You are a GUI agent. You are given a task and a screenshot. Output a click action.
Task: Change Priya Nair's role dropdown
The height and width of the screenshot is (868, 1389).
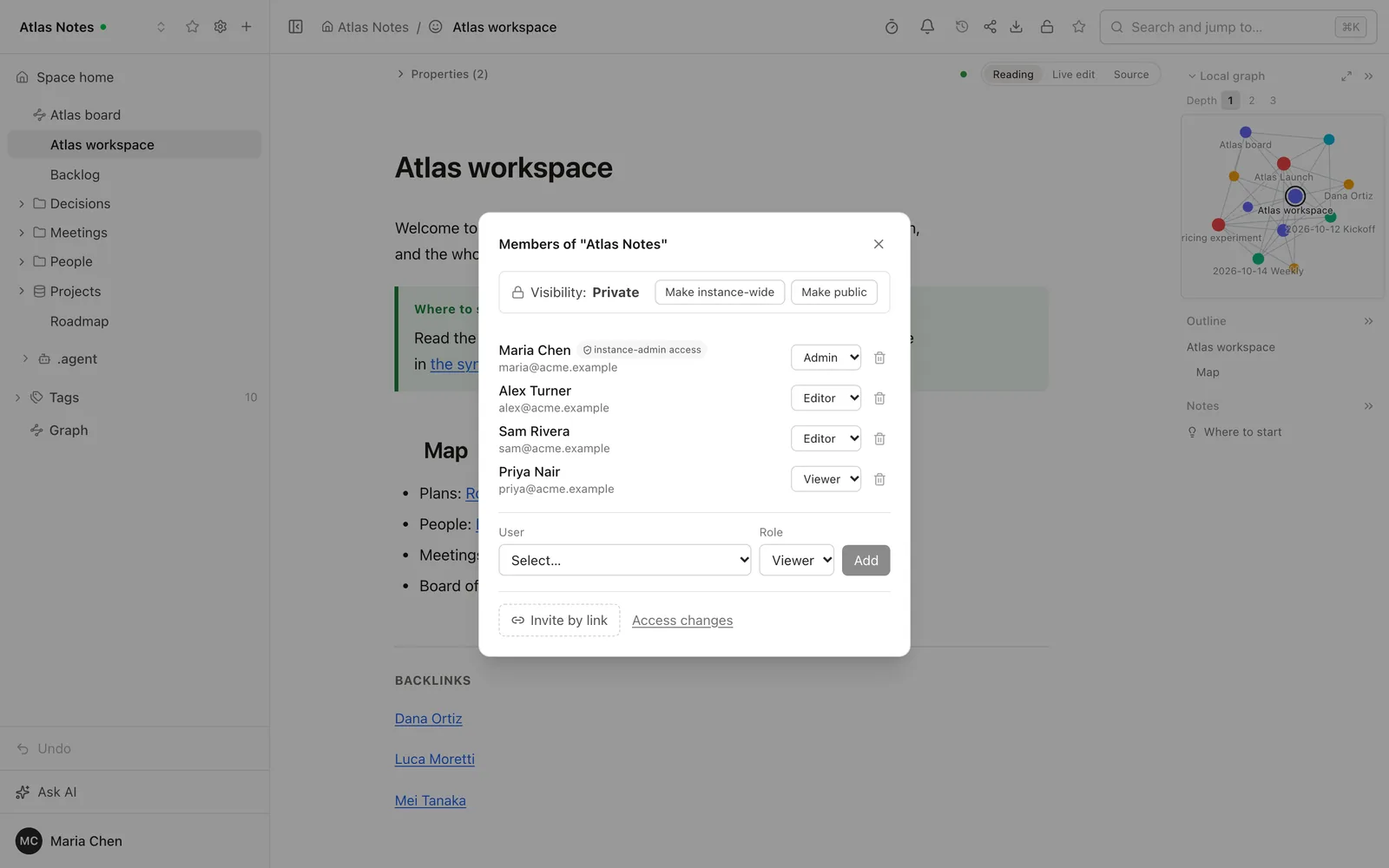point(826,479)
